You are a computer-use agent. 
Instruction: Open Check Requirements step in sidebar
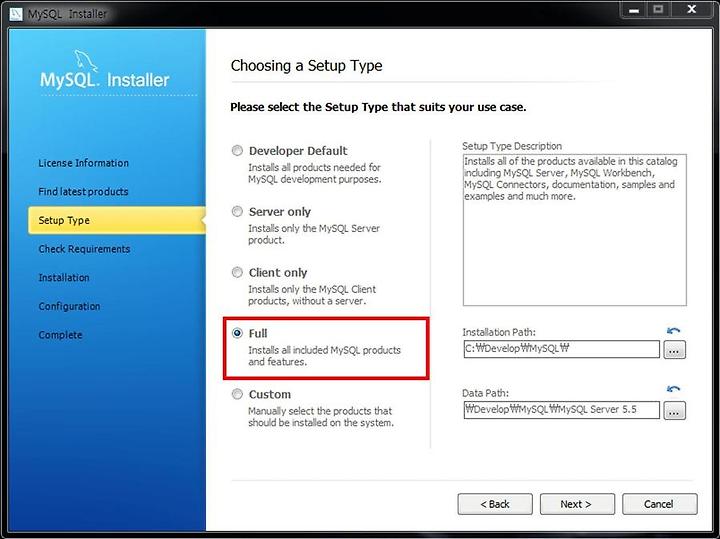coord(84,249)
